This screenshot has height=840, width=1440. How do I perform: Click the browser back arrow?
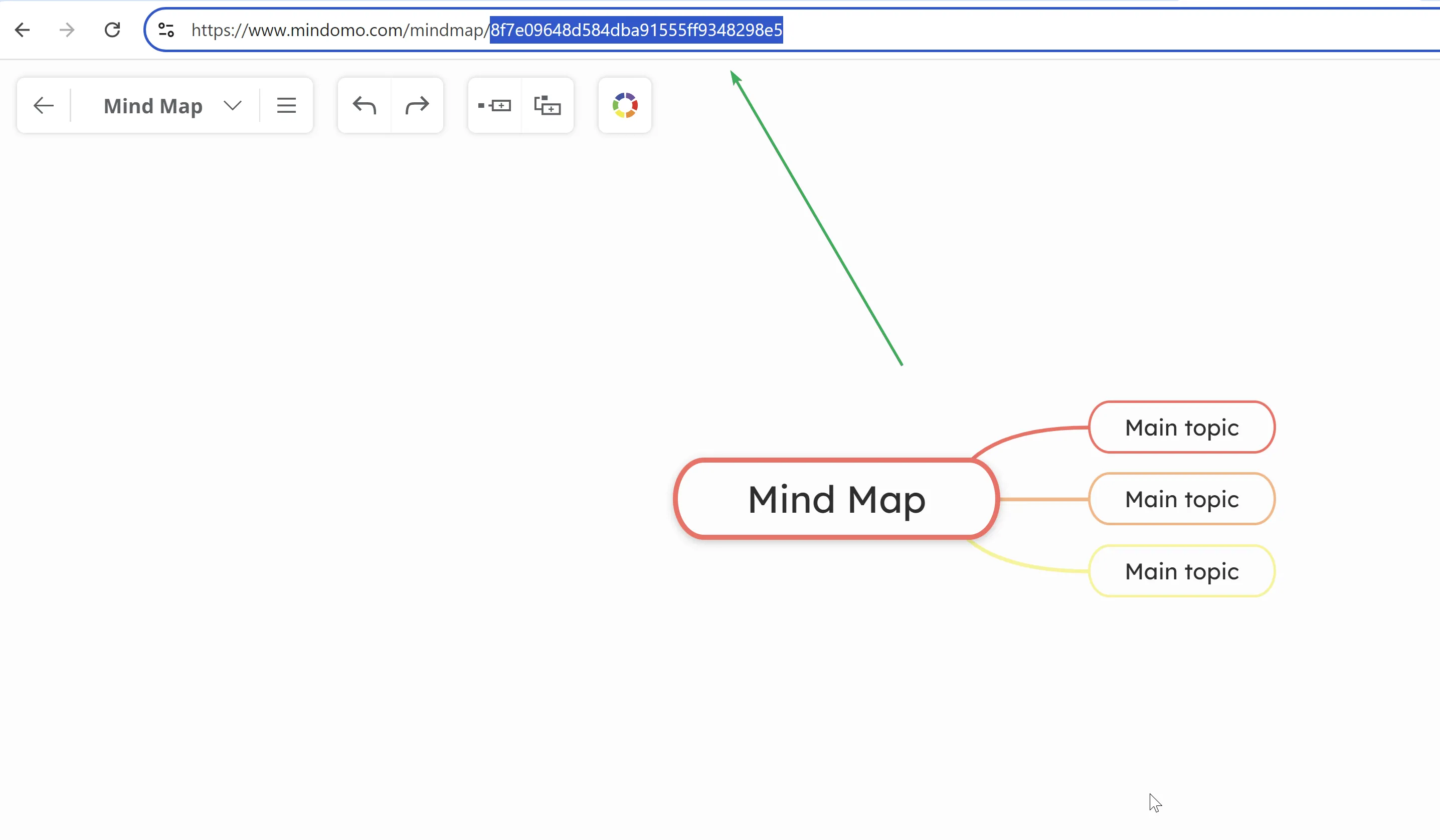pyautogui.click(x=22, y=30)
